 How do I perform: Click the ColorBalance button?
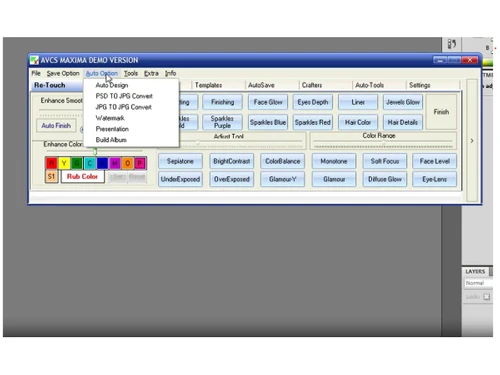[283, 161]
